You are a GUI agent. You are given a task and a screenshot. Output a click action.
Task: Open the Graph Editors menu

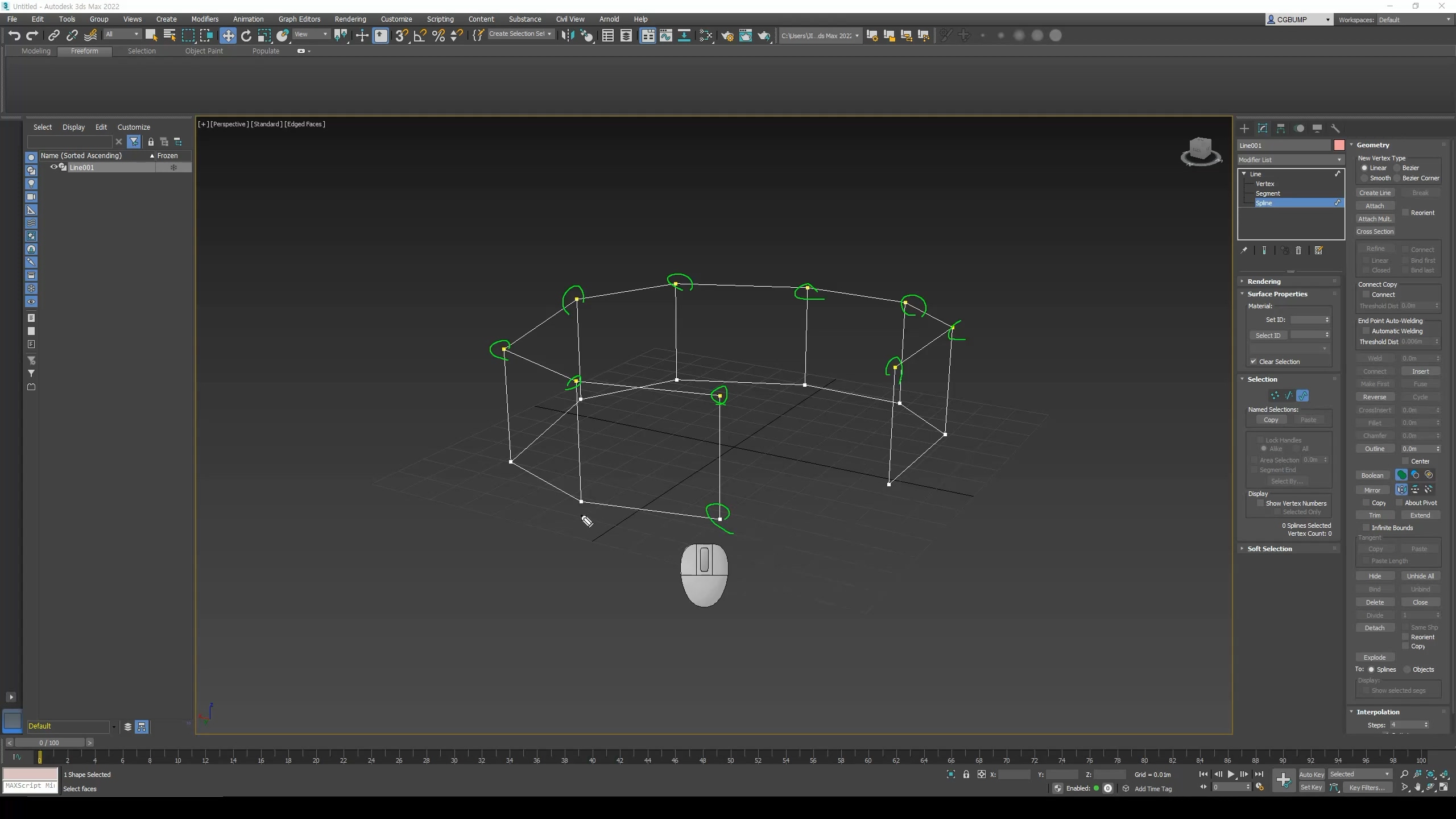pos(299,19)
